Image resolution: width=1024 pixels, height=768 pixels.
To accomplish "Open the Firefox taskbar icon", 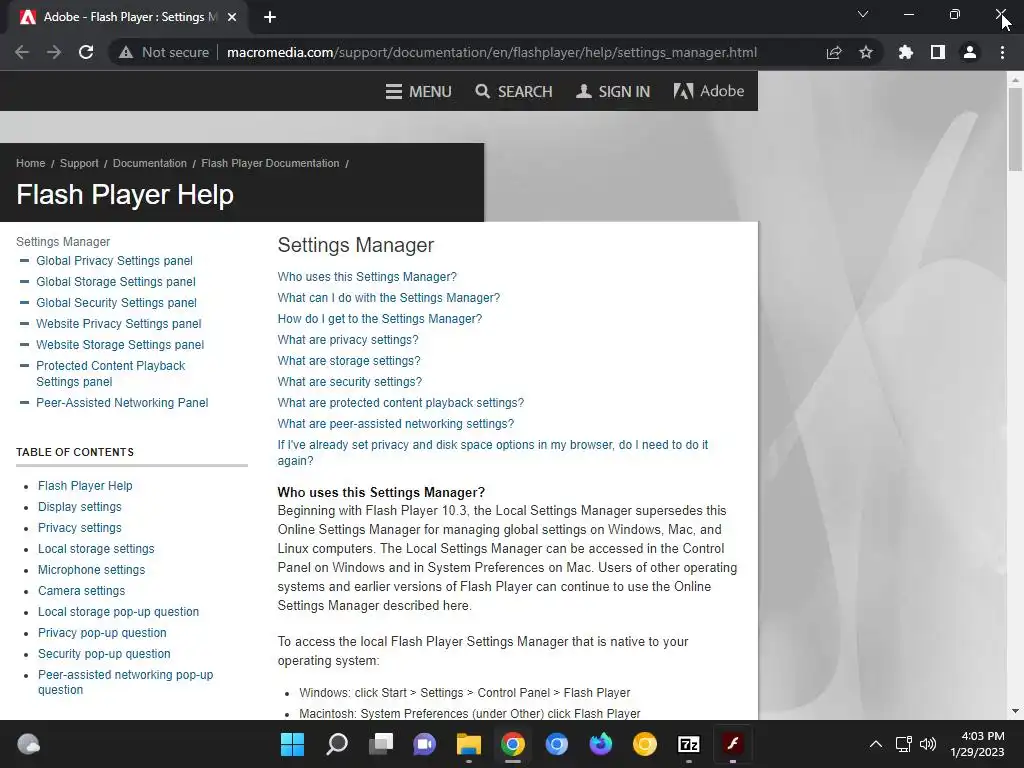I will pyautogui.click(x=601, y=744).
